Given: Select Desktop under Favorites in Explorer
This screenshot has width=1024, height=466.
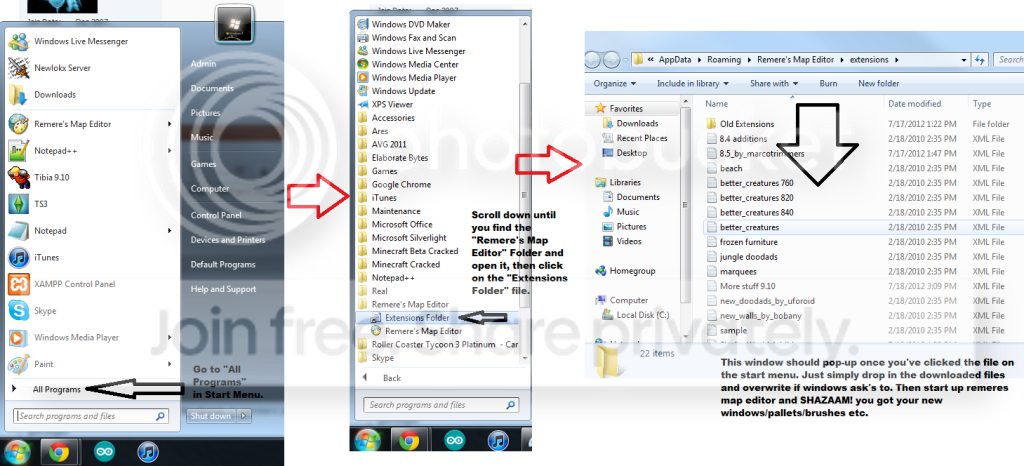Looking at the screenshot, I should 632,153.
